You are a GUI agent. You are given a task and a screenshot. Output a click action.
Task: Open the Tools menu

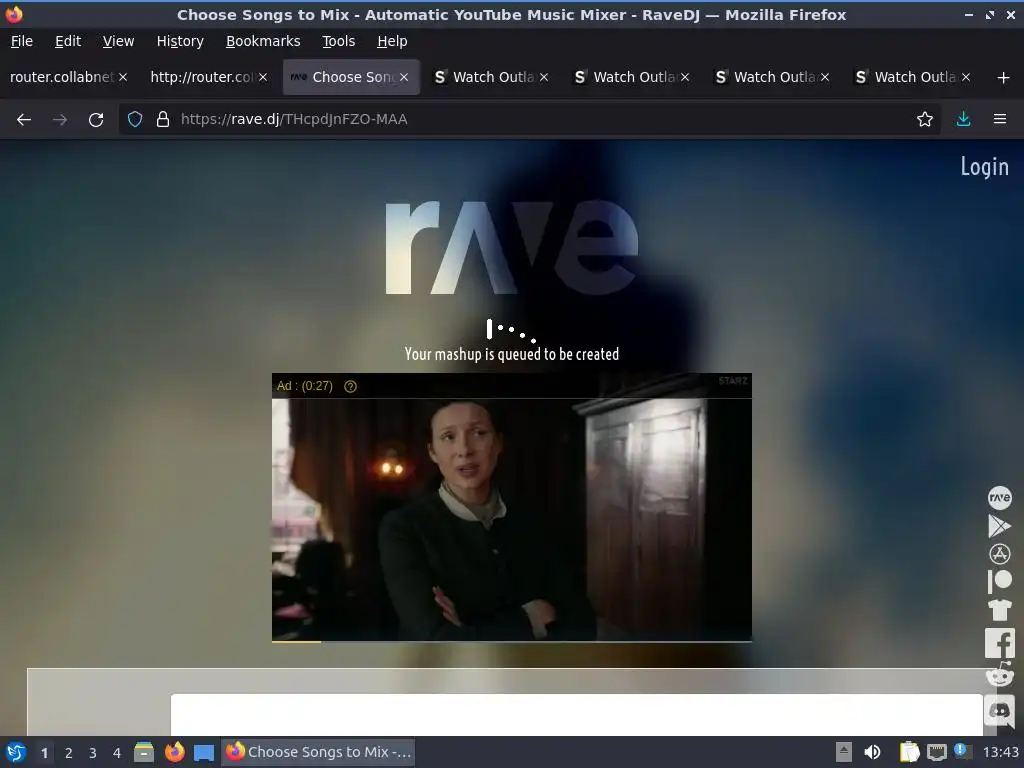[338, 41]
